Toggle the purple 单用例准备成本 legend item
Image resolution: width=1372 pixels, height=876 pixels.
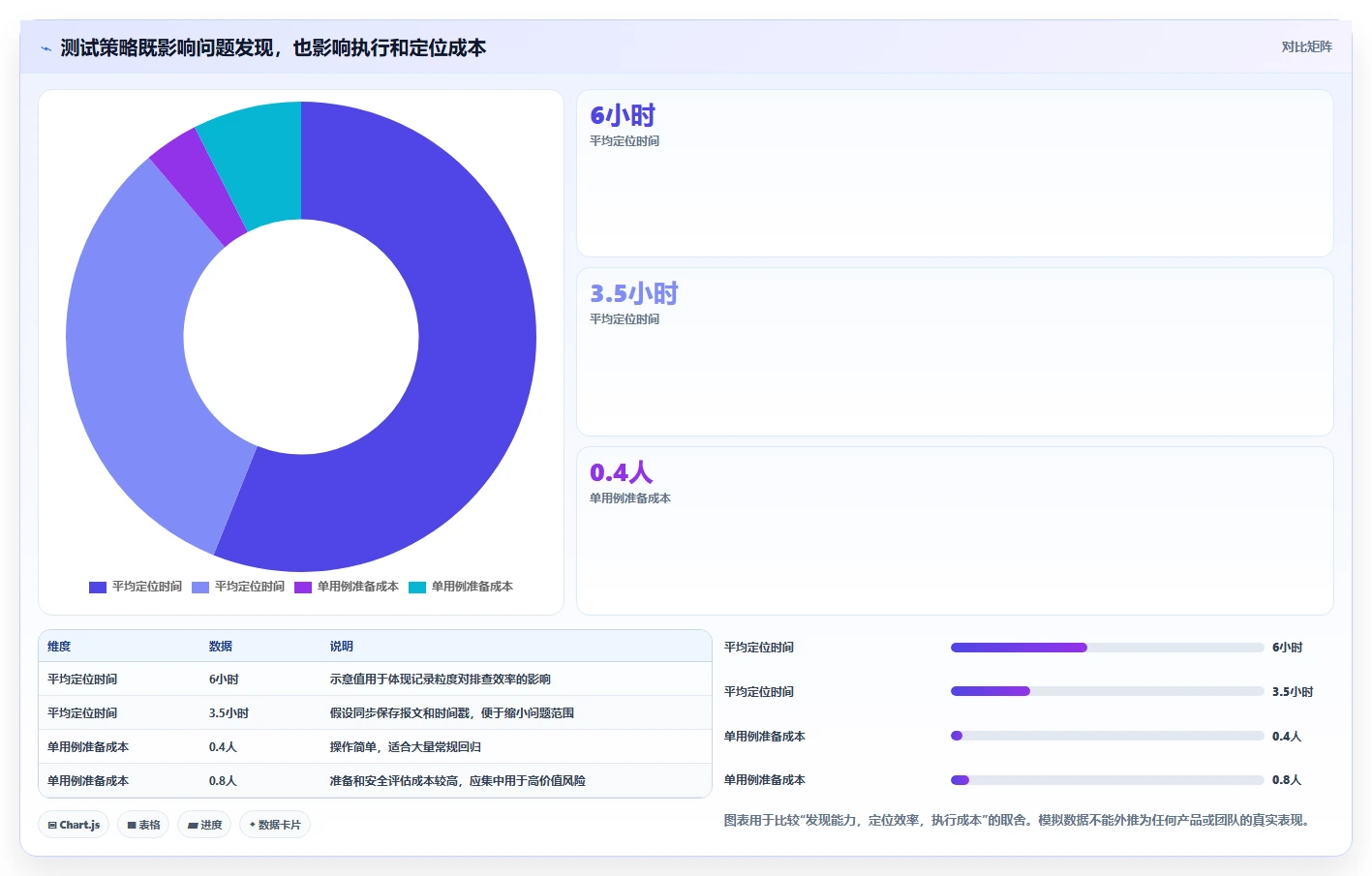(347, 587)
